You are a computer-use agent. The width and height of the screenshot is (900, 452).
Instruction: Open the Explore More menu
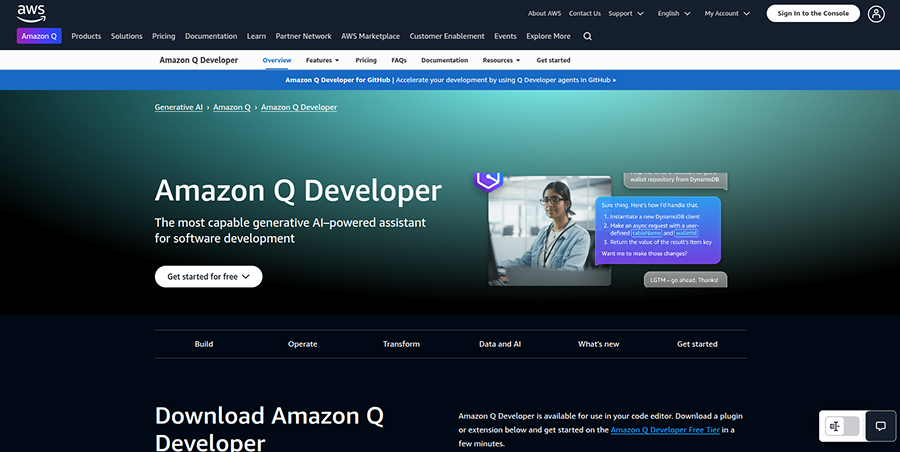pyautogui.click(x=548, y=36)
